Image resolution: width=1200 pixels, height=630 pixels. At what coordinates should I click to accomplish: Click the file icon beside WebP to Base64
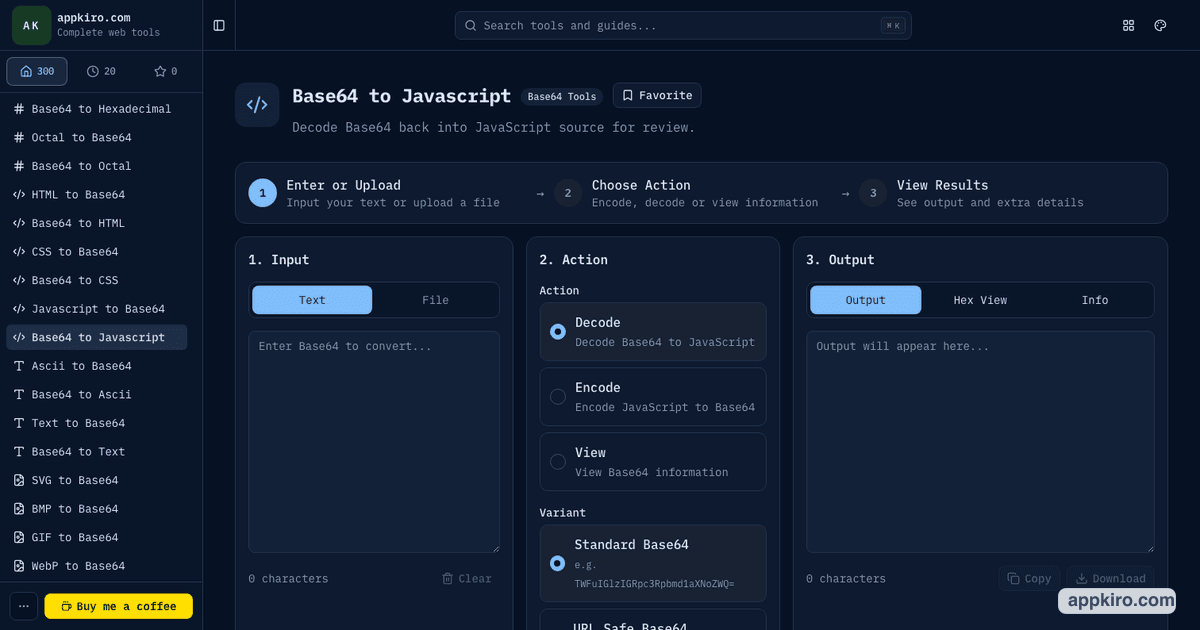(x=19, y=566)
